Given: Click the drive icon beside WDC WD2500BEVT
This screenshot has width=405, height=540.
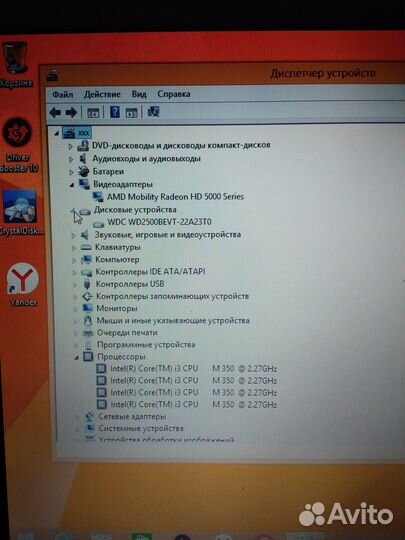Looking at the screenshot, I should click(98, 225).
